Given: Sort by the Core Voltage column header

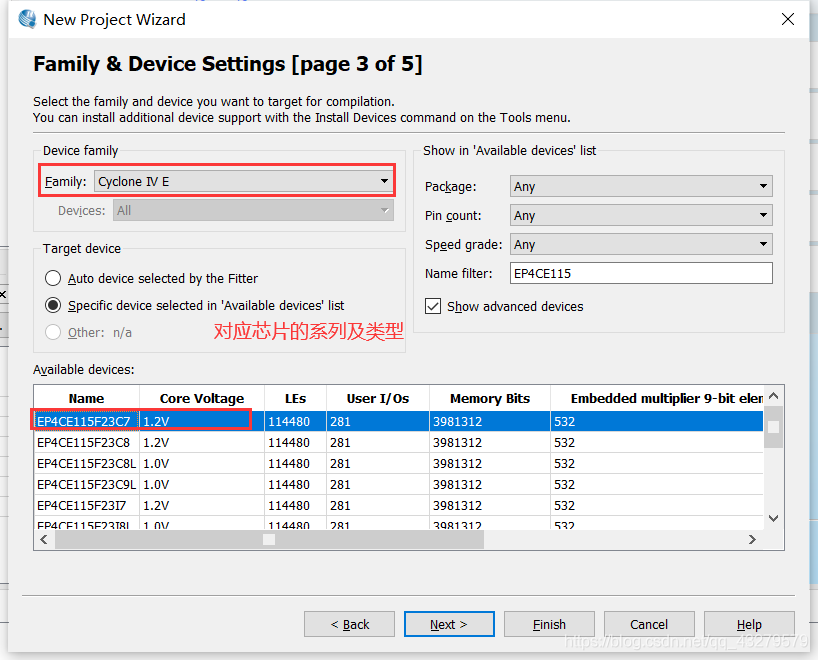Looking at the screenshot, I should tap(202, 398).
